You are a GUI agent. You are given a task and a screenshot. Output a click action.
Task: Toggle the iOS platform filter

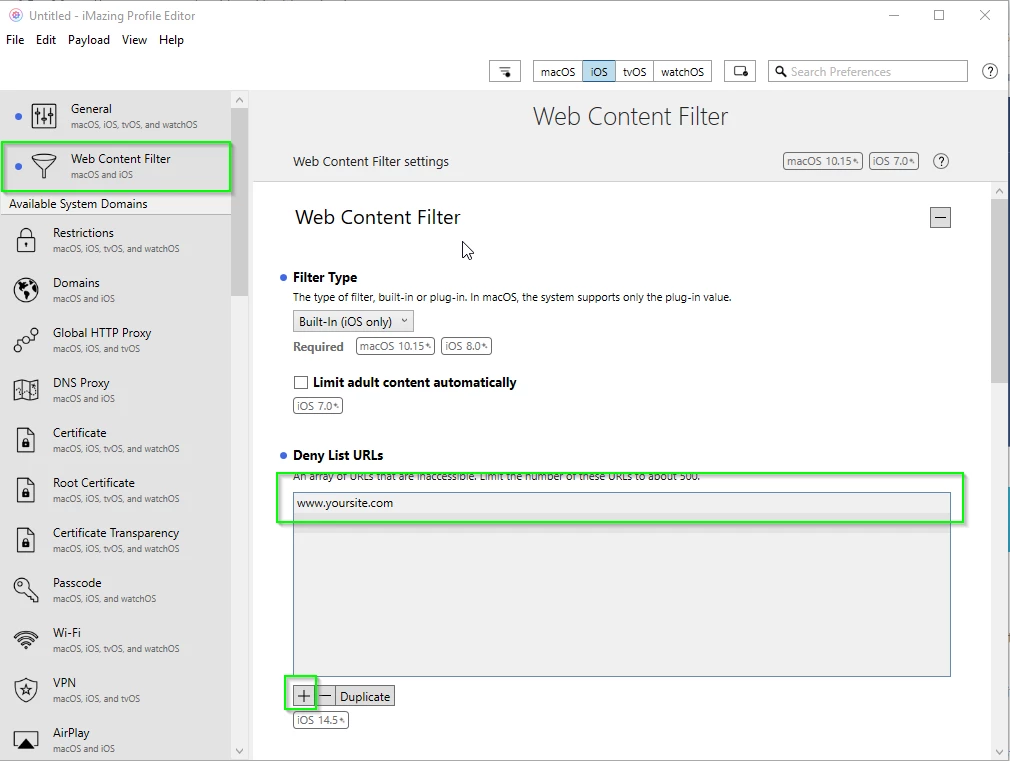(x=599, y=72)
